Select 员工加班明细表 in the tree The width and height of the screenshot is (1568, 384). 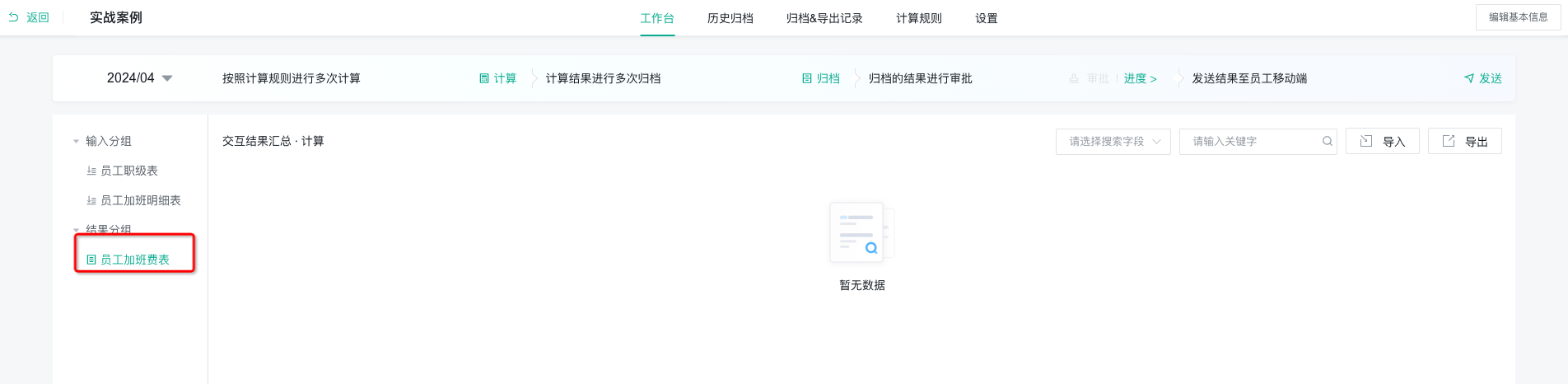tap(141, 200)
